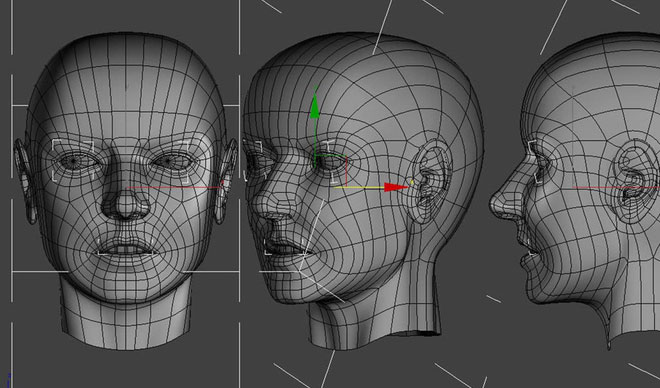Select the yellow highlighted gizmo axis line

point(359,187)
